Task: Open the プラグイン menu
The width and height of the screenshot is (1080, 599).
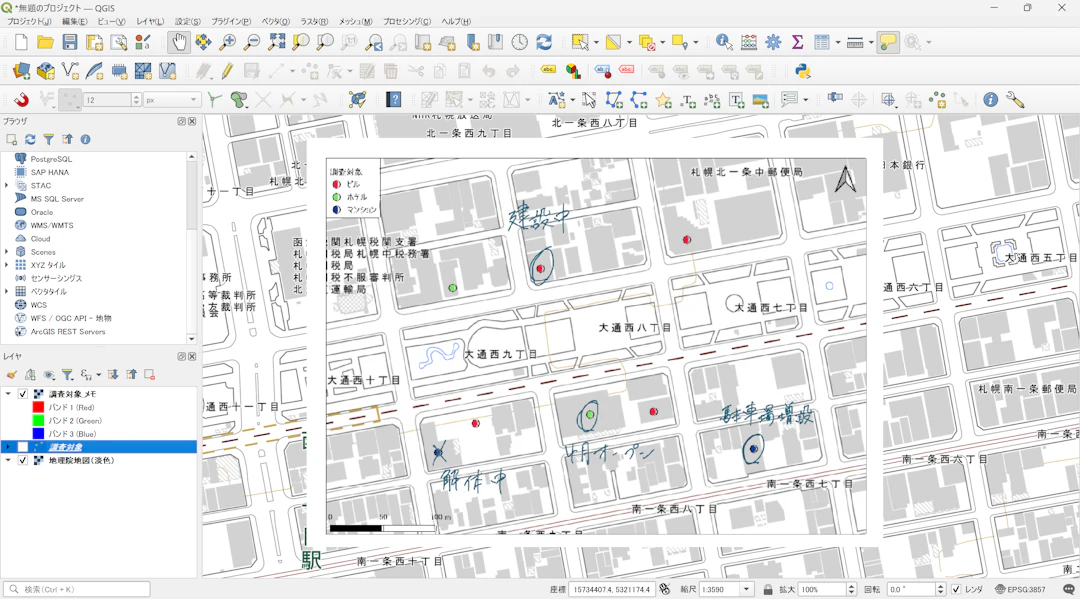Action: [x=231, y=21]
